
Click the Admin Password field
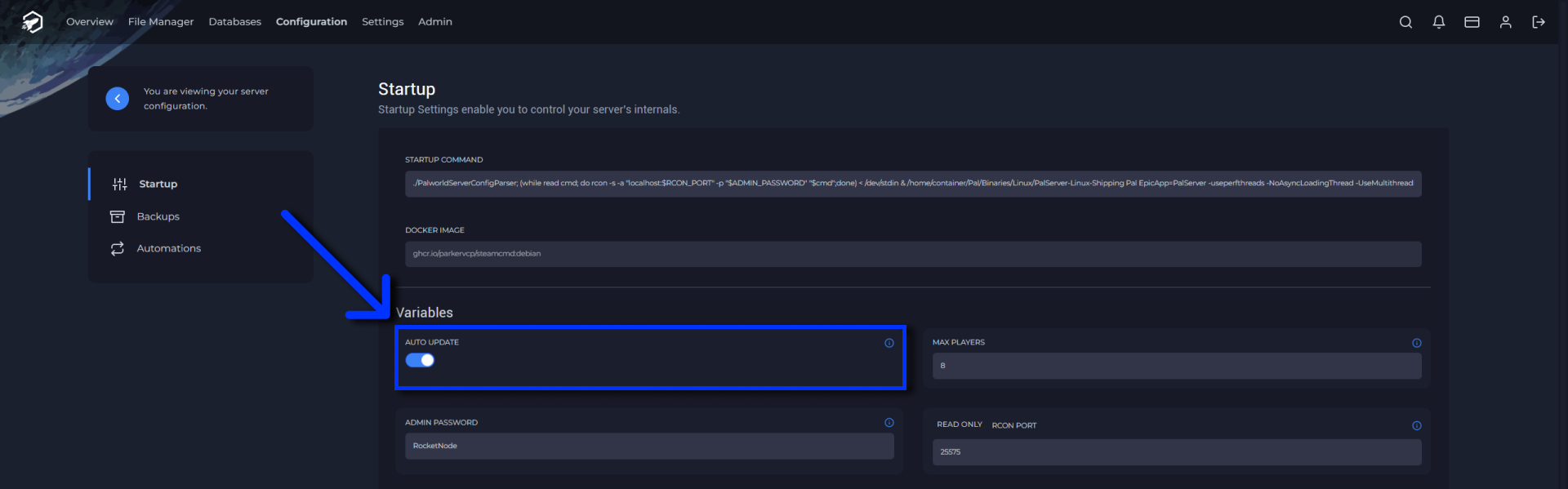649,447
